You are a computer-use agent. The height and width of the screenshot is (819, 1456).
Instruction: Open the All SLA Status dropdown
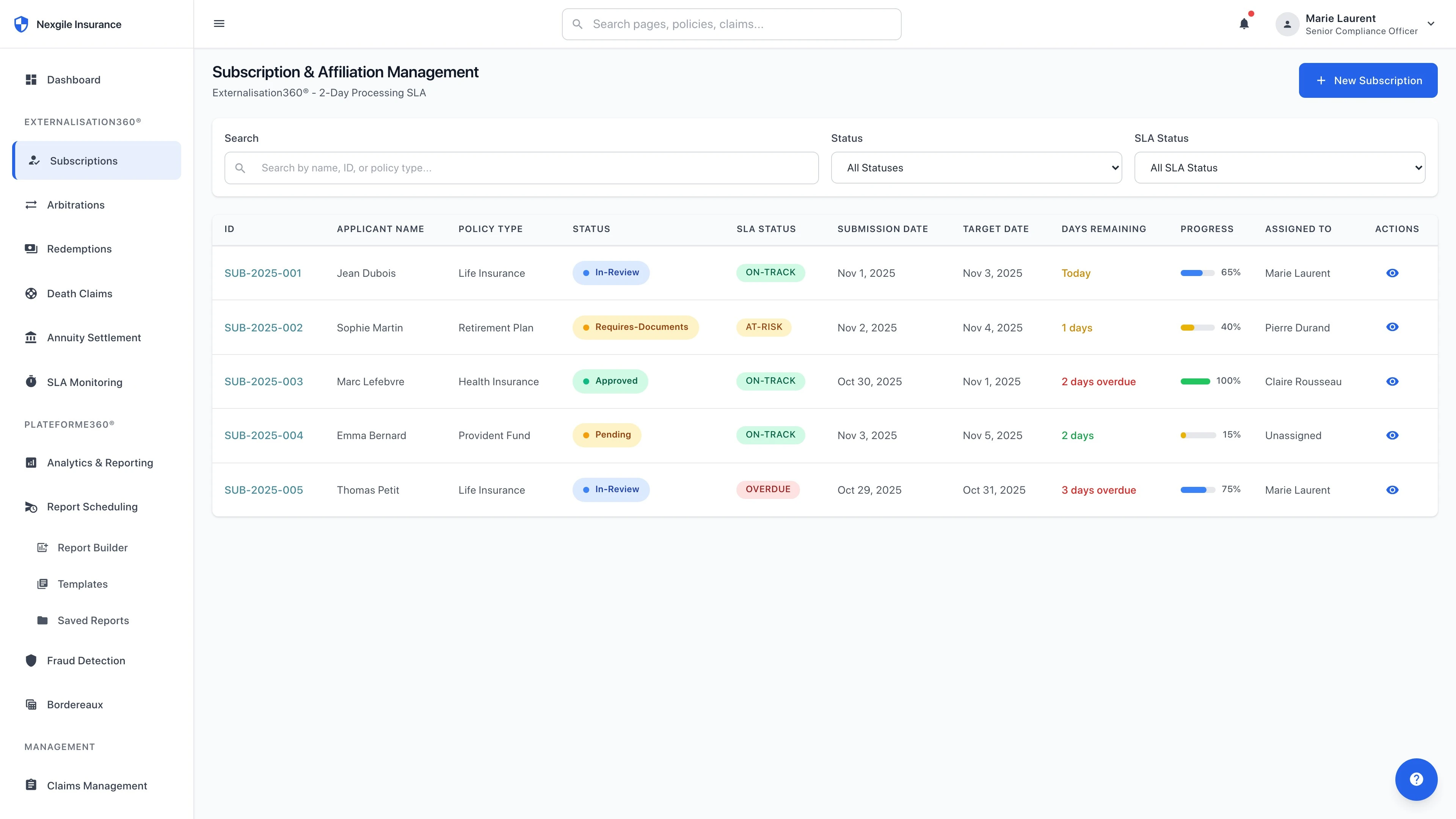(1279, 168)
